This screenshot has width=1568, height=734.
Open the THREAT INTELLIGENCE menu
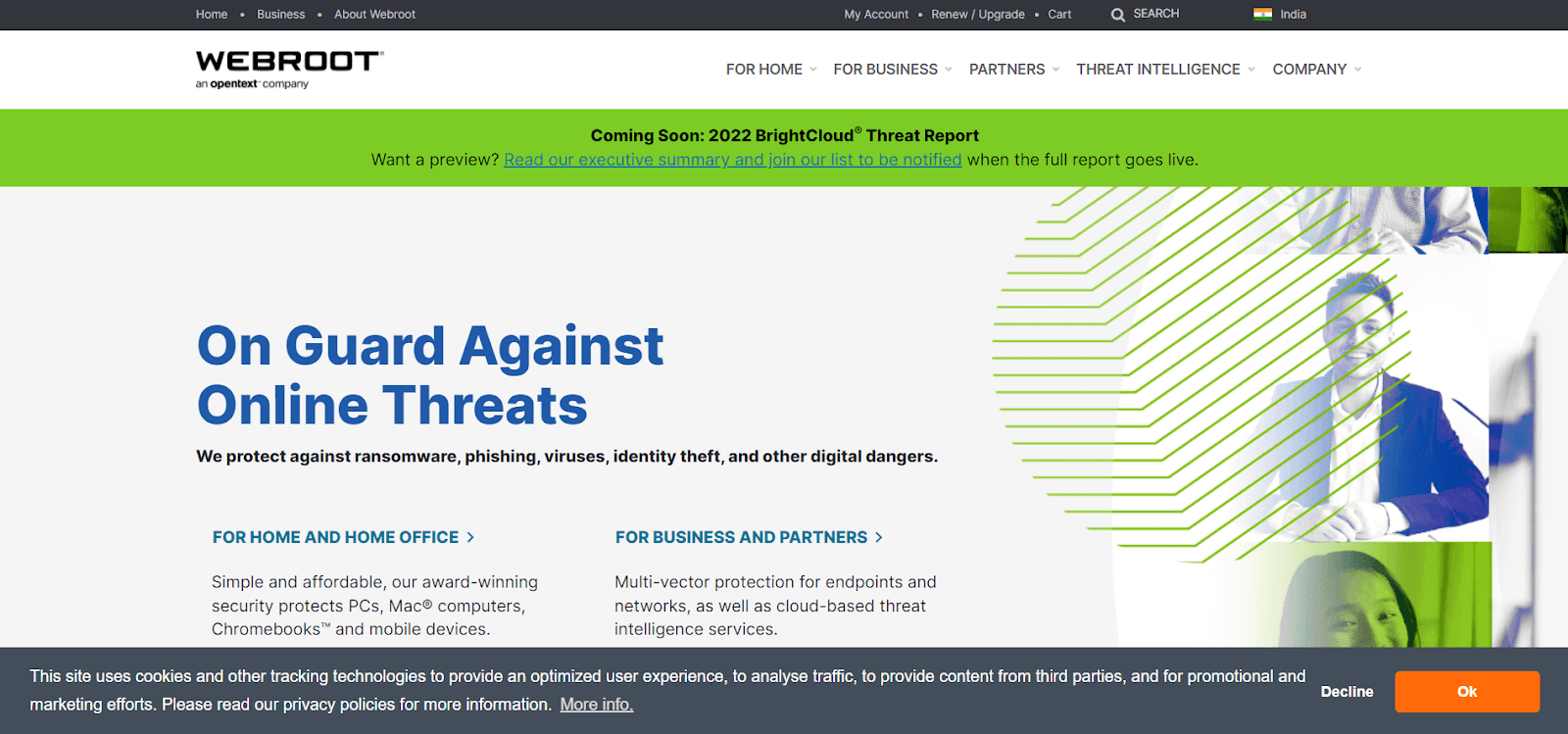[x=1158, y=70]
